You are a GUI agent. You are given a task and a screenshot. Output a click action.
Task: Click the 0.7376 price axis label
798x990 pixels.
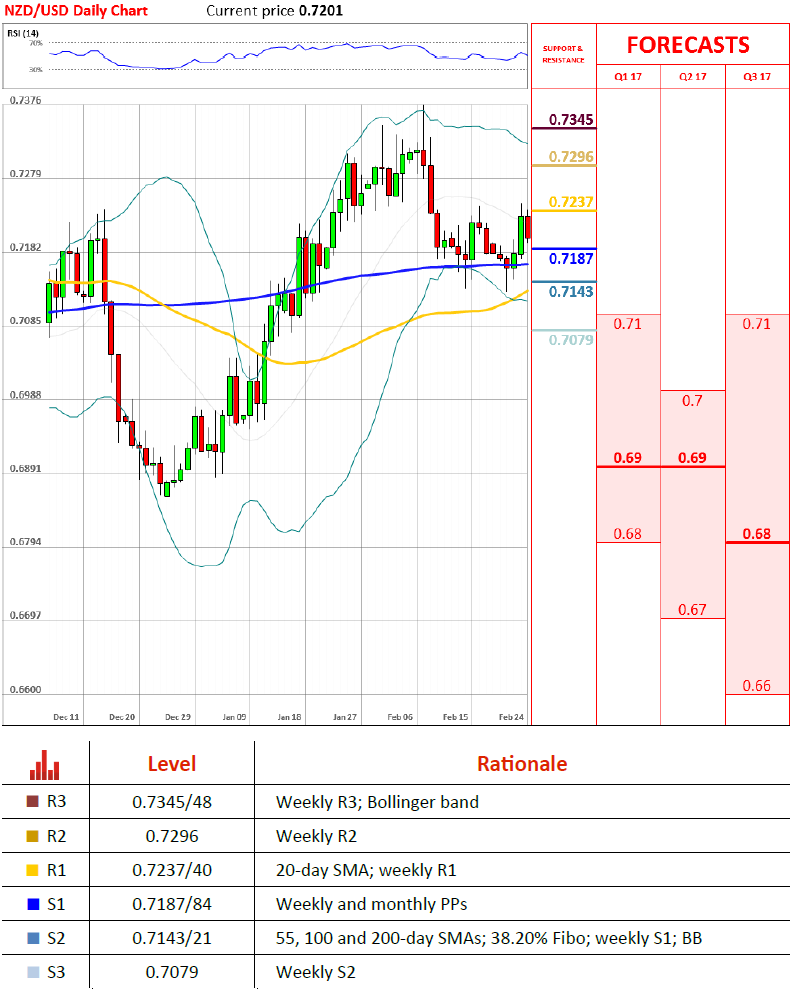tap(25, 100)
